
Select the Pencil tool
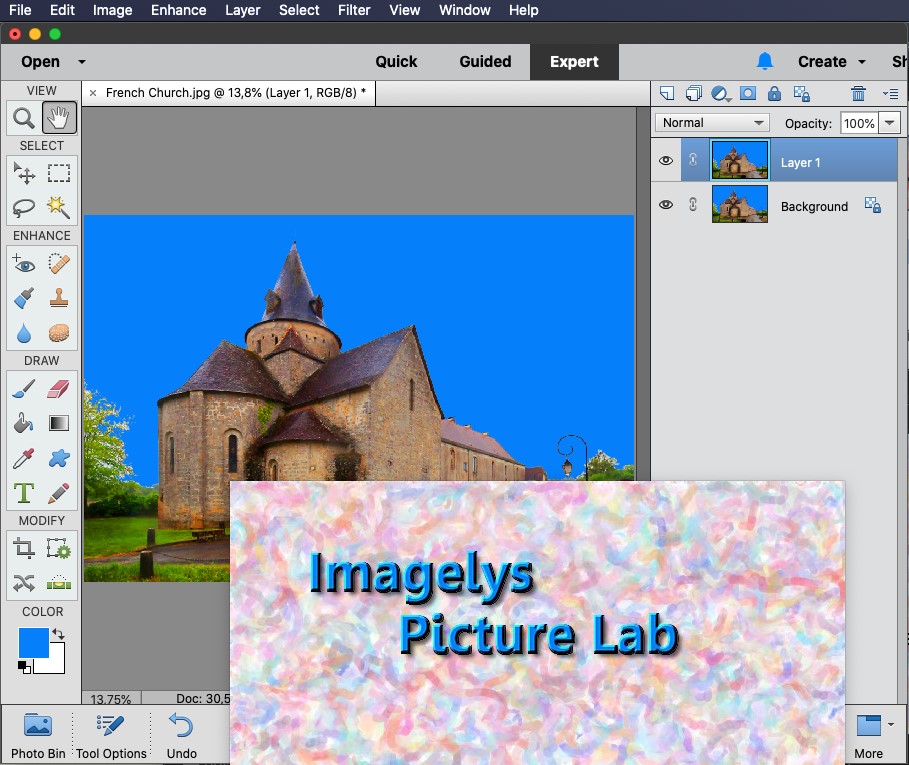(59, 493)
